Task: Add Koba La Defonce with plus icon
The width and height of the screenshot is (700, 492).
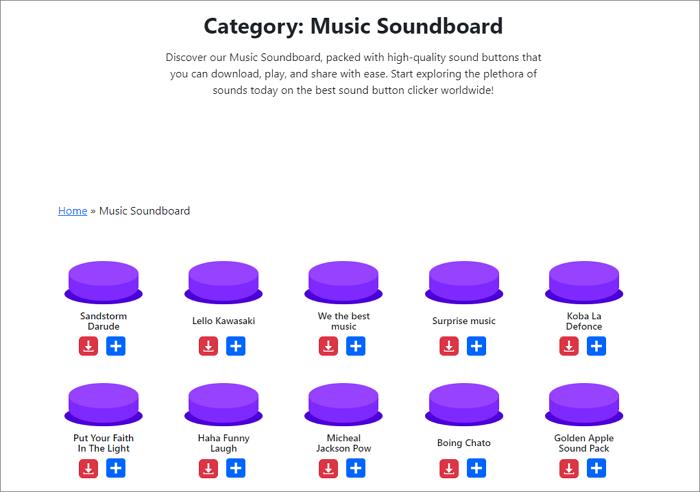Action: pos(596,346)
